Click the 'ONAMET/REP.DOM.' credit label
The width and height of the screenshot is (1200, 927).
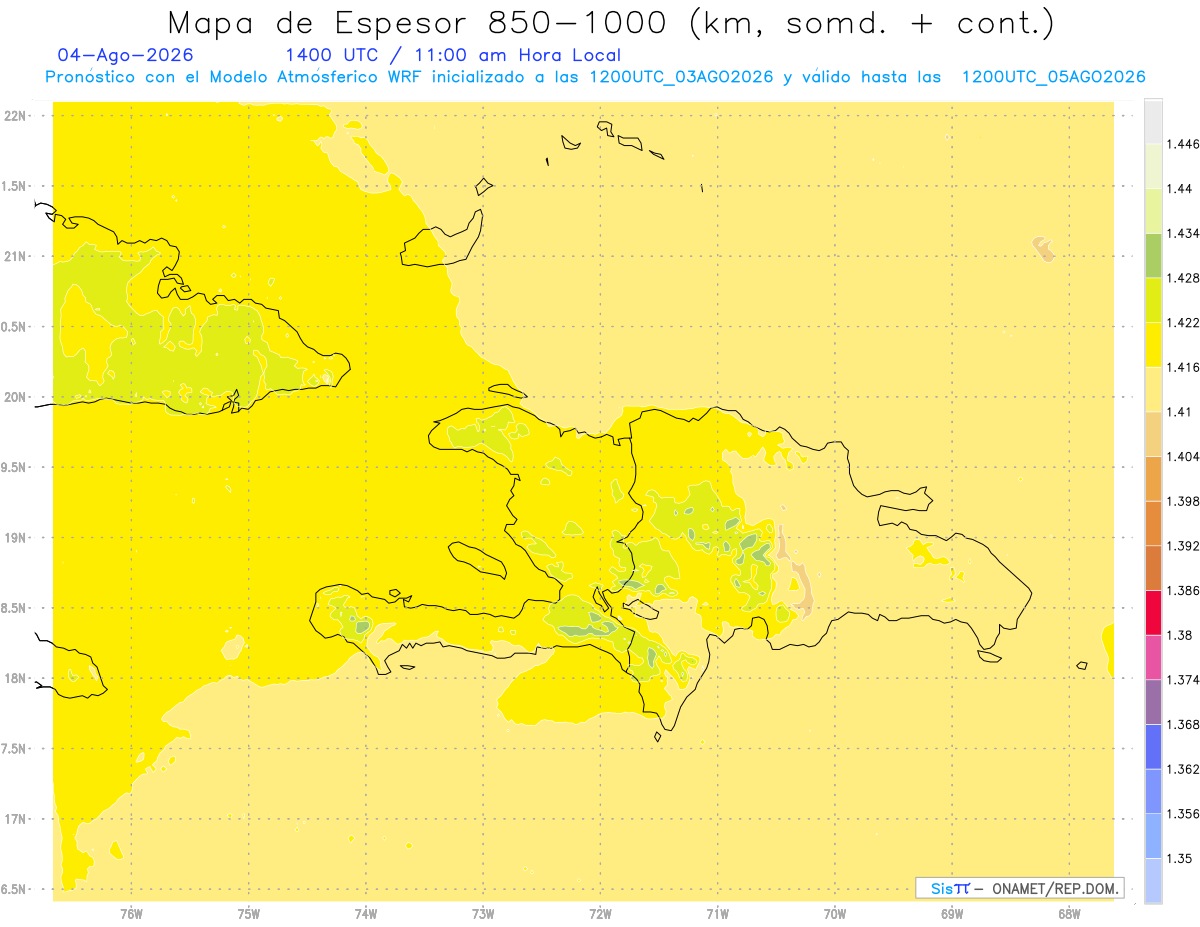pyautogui.click(x=1053, y=888)
